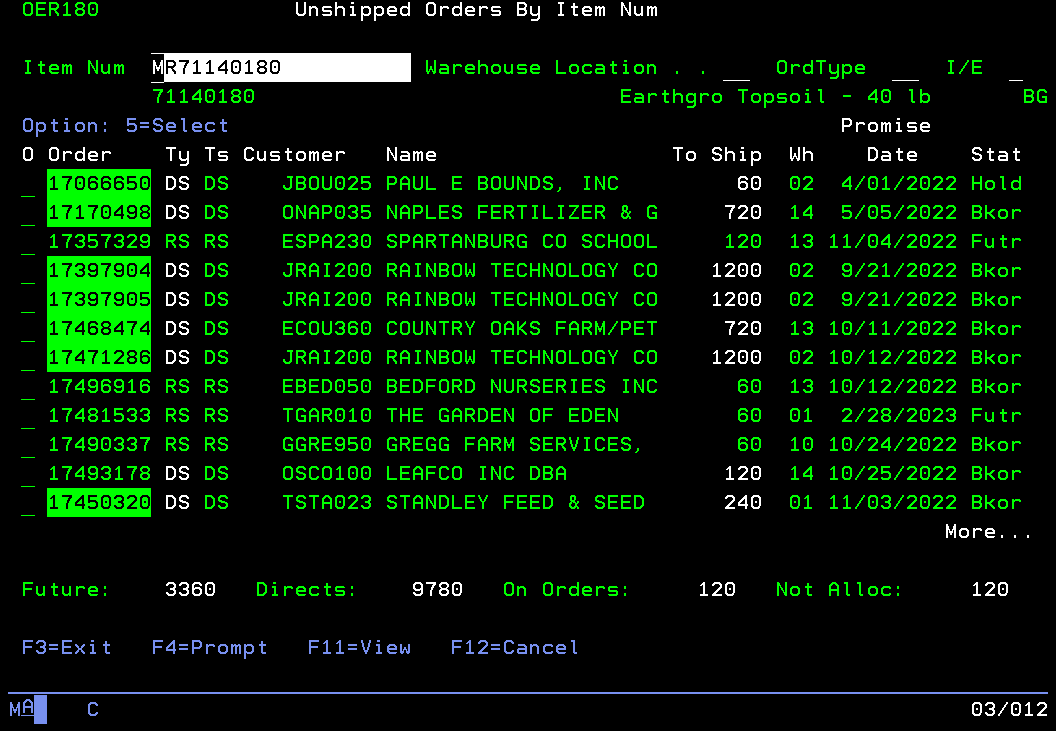Click option field for order 17481533
1056x731 pixels.
[28, 419]
